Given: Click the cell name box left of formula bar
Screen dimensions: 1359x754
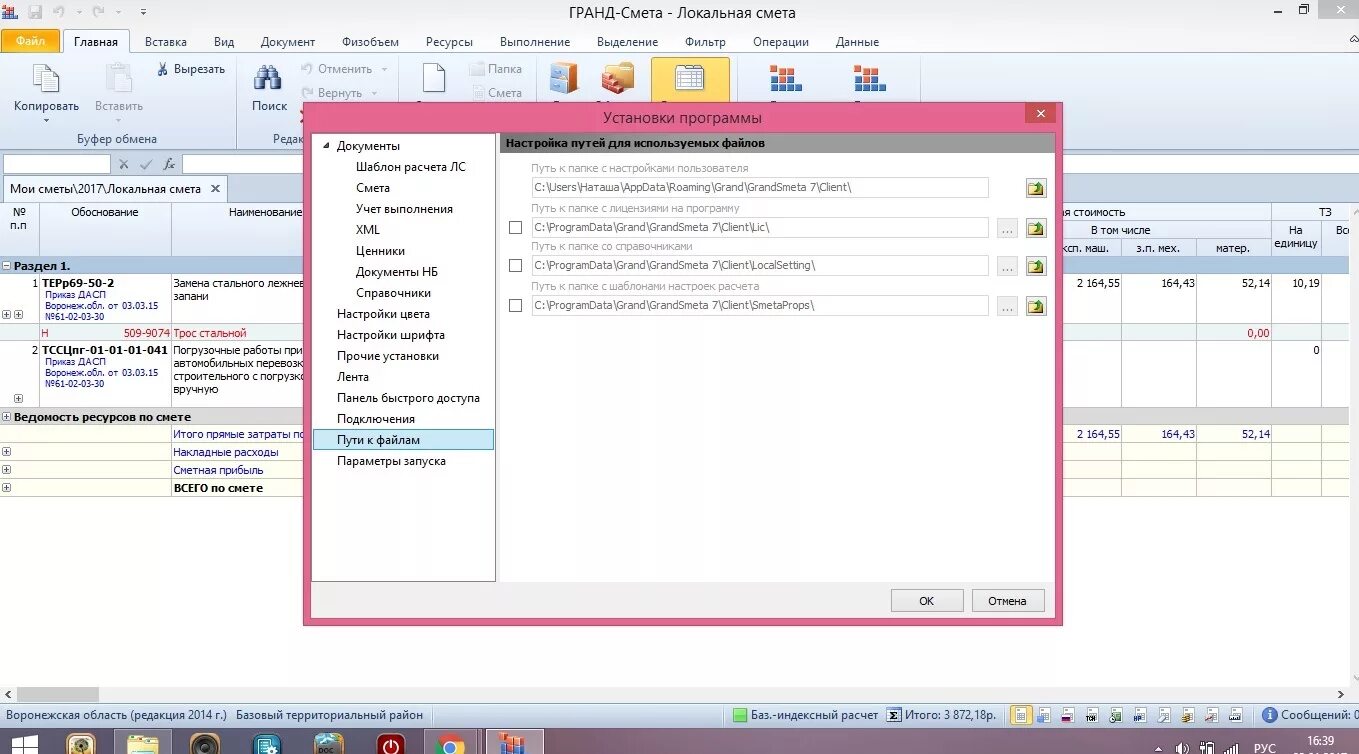Looking at the screenshot, I should (x=56, y=164).
